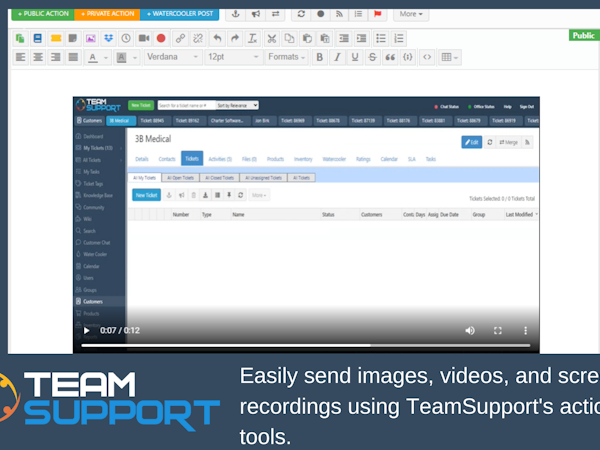Click the ticket search field in video
The height and width of the screenshot is (450, 600).
pyautogui.click(x=186, y=105)
